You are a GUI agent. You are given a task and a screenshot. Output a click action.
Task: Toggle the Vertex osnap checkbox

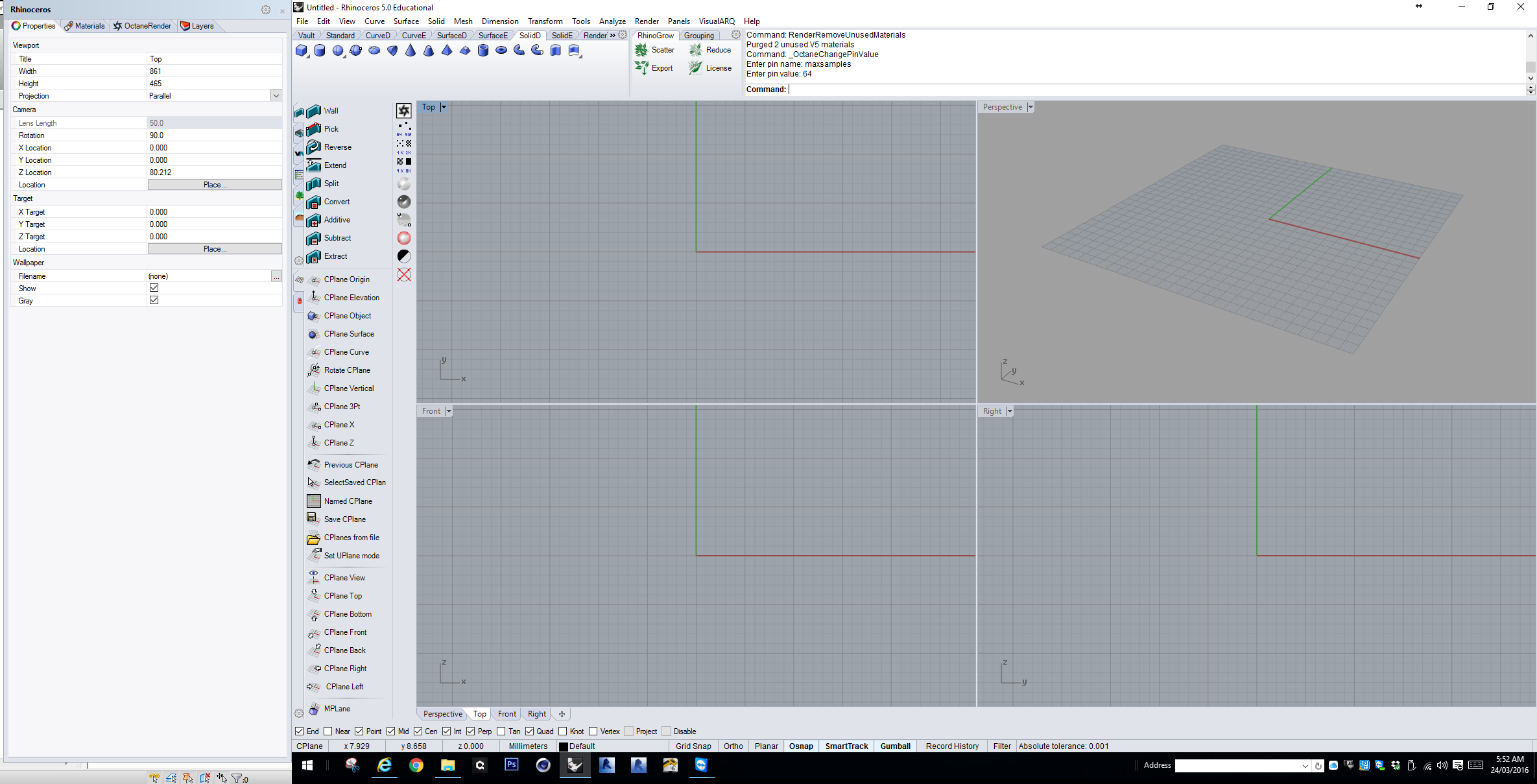(593, 731)
